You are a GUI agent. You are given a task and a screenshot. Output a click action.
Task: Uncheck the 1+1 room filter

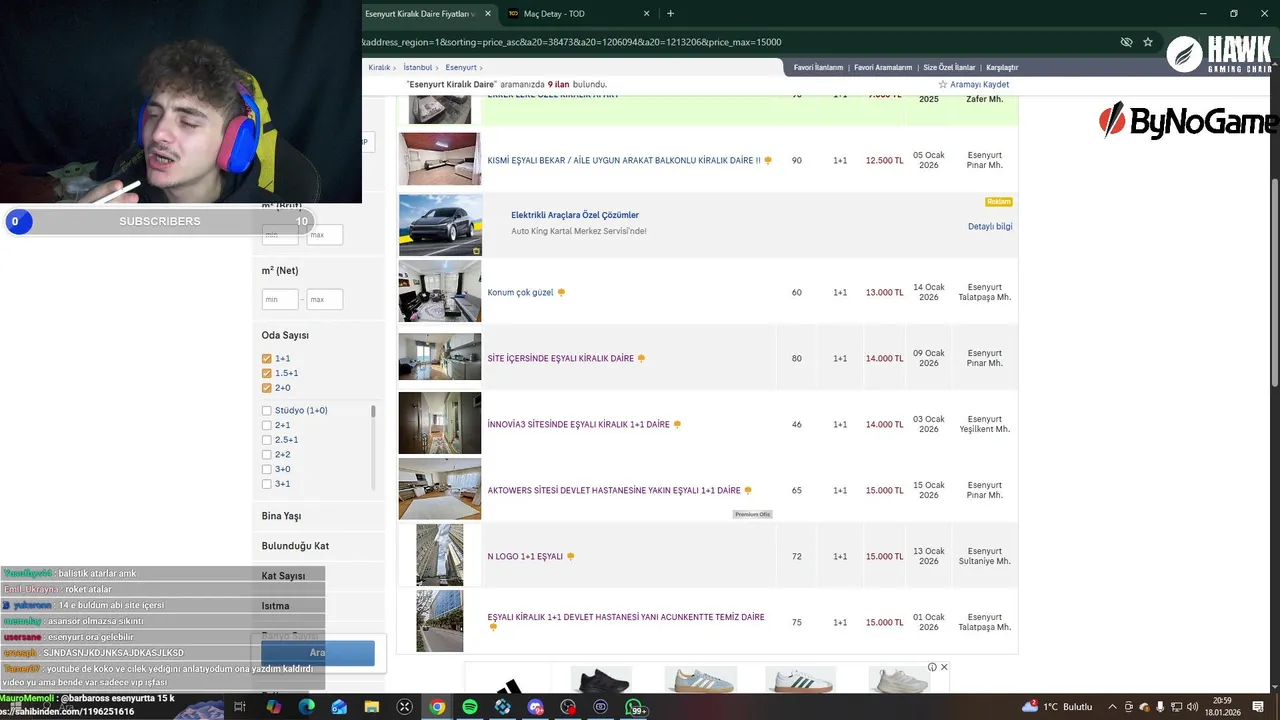[267, 359]
